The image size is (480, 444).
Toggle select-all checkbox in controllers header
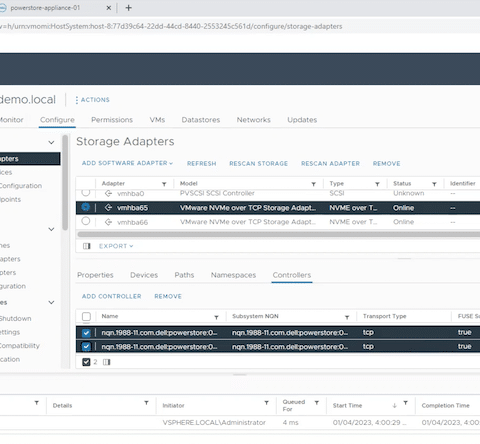(x=86, y=316)
